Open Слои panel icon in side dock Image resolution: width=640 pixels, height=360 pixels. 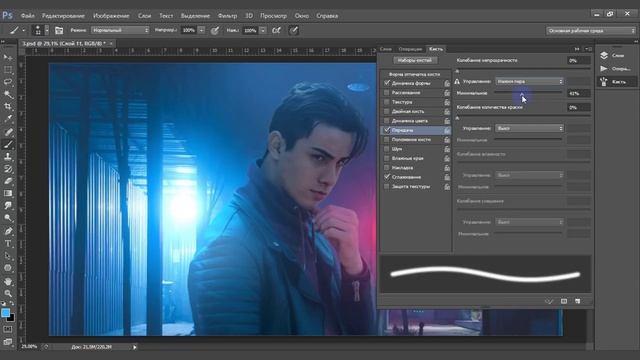point(604,55)
